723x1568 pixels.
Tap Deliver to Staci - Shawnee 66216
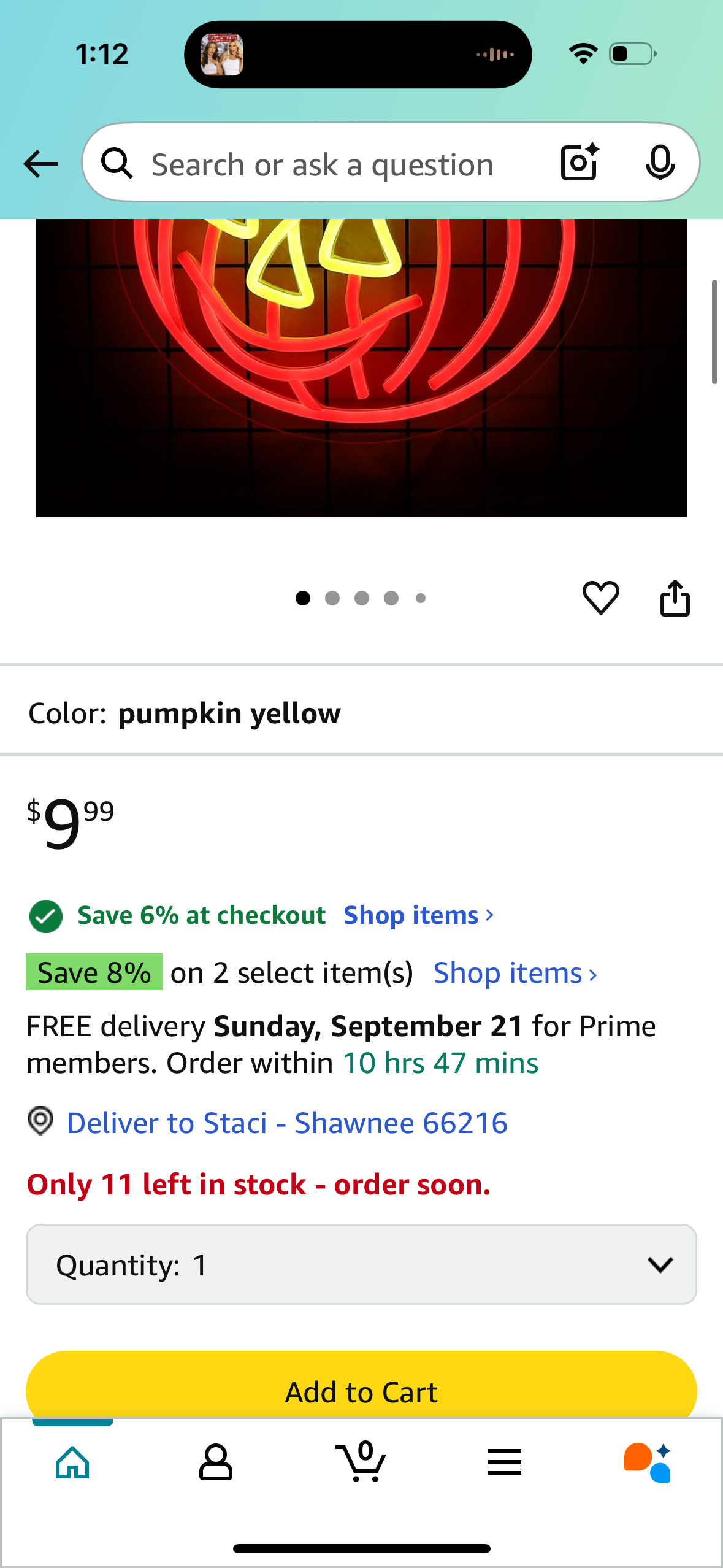click(287, 1123)
